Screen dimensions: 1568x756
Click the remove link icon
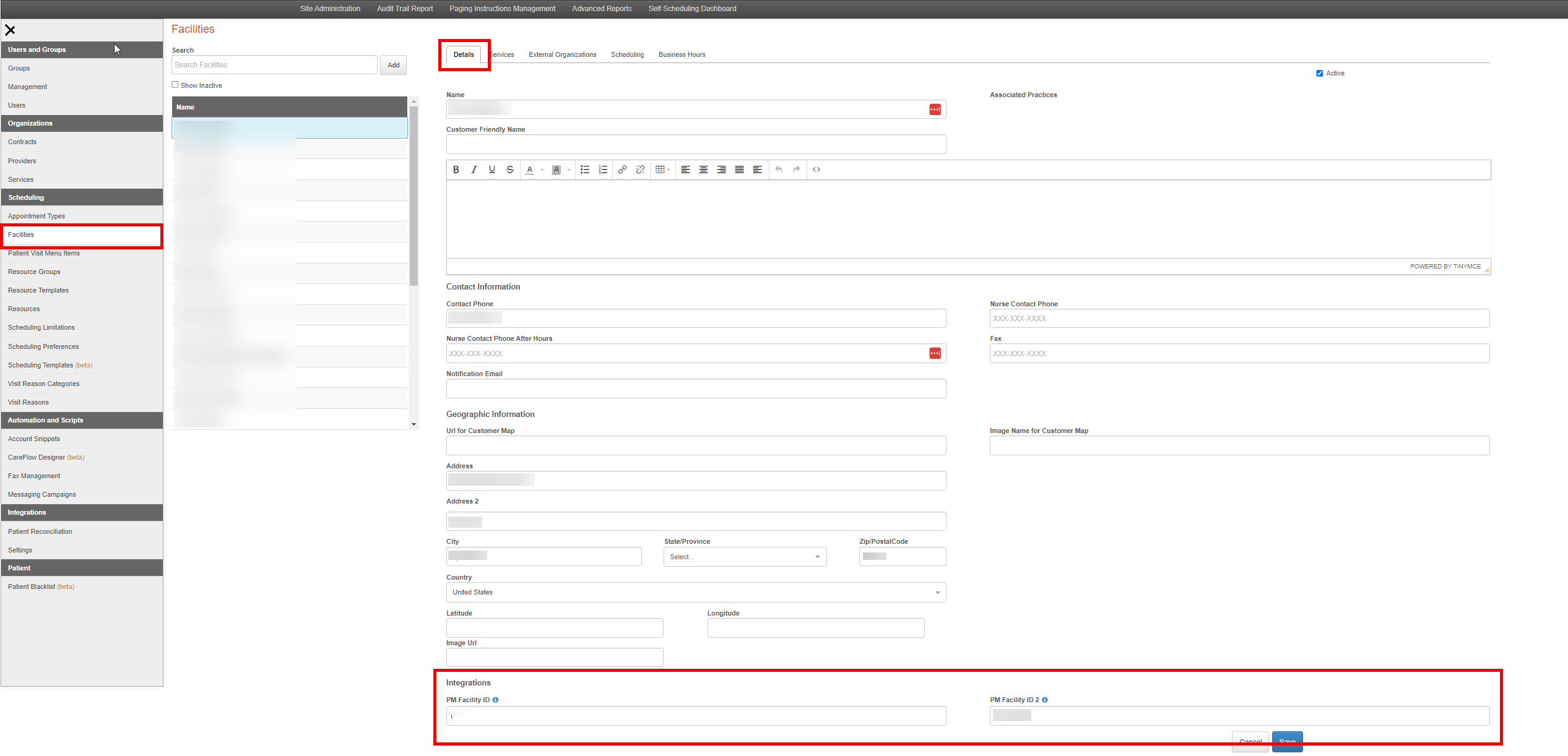point(640,170)
